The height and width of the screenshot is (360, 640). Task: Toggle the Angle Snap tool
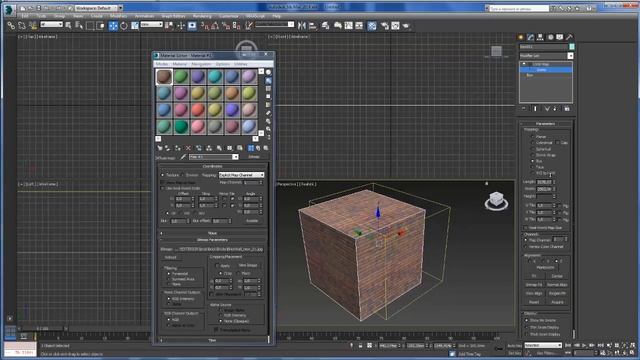pos(215,26)
